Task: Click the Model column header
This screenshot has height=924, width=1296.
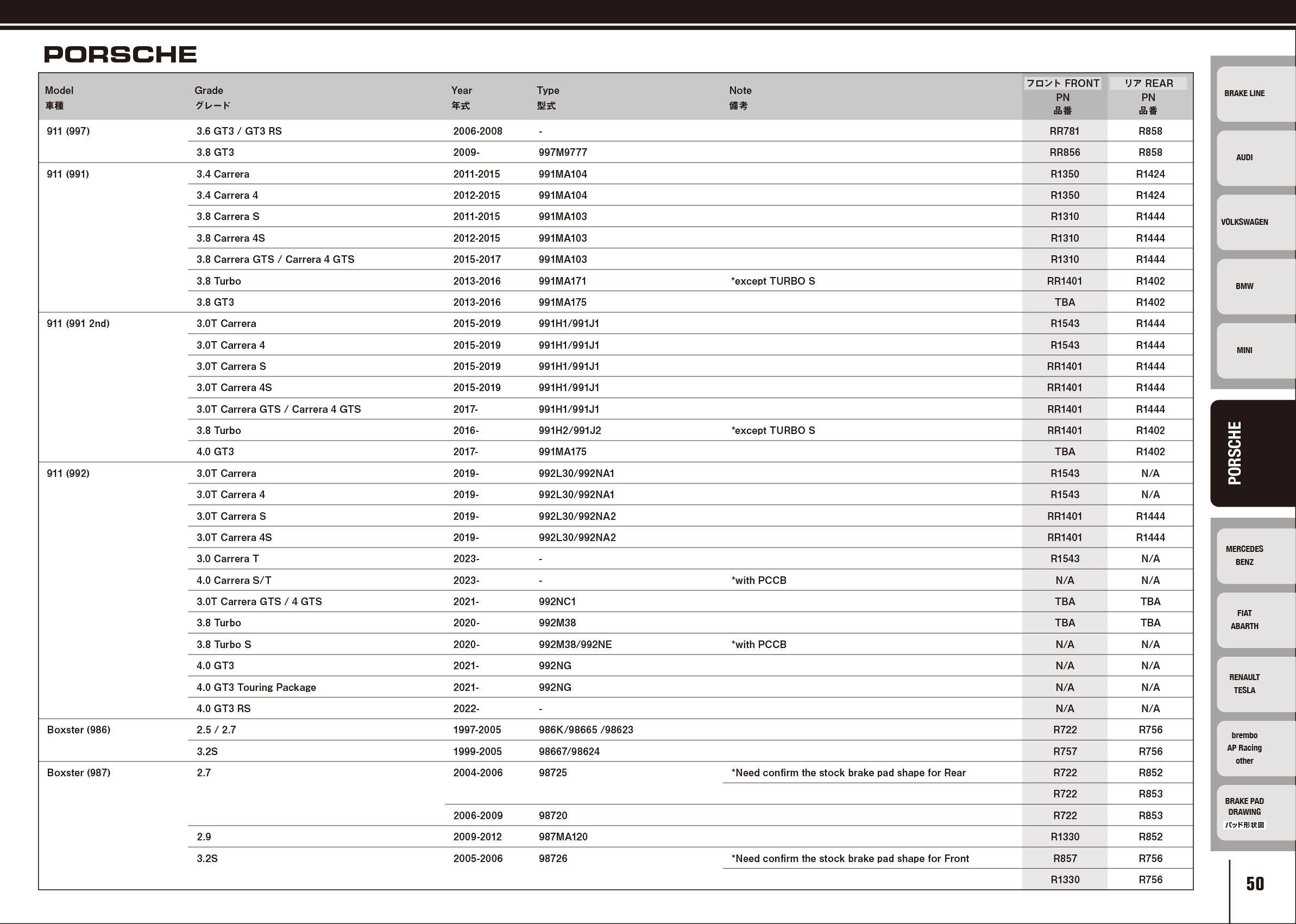Action: [59, 97]
